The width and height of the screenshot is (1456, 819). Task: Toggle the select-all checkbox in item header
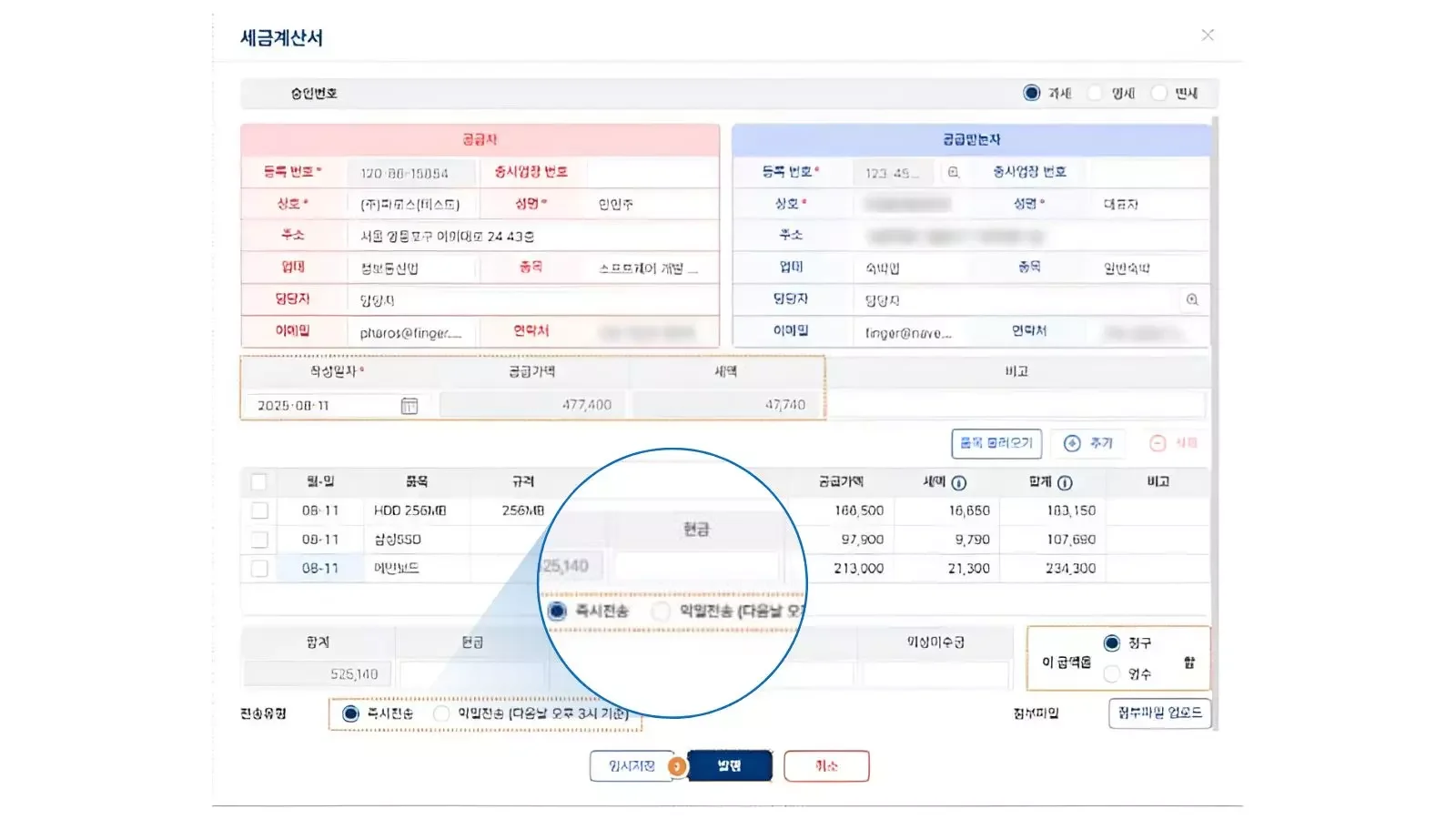259,481
